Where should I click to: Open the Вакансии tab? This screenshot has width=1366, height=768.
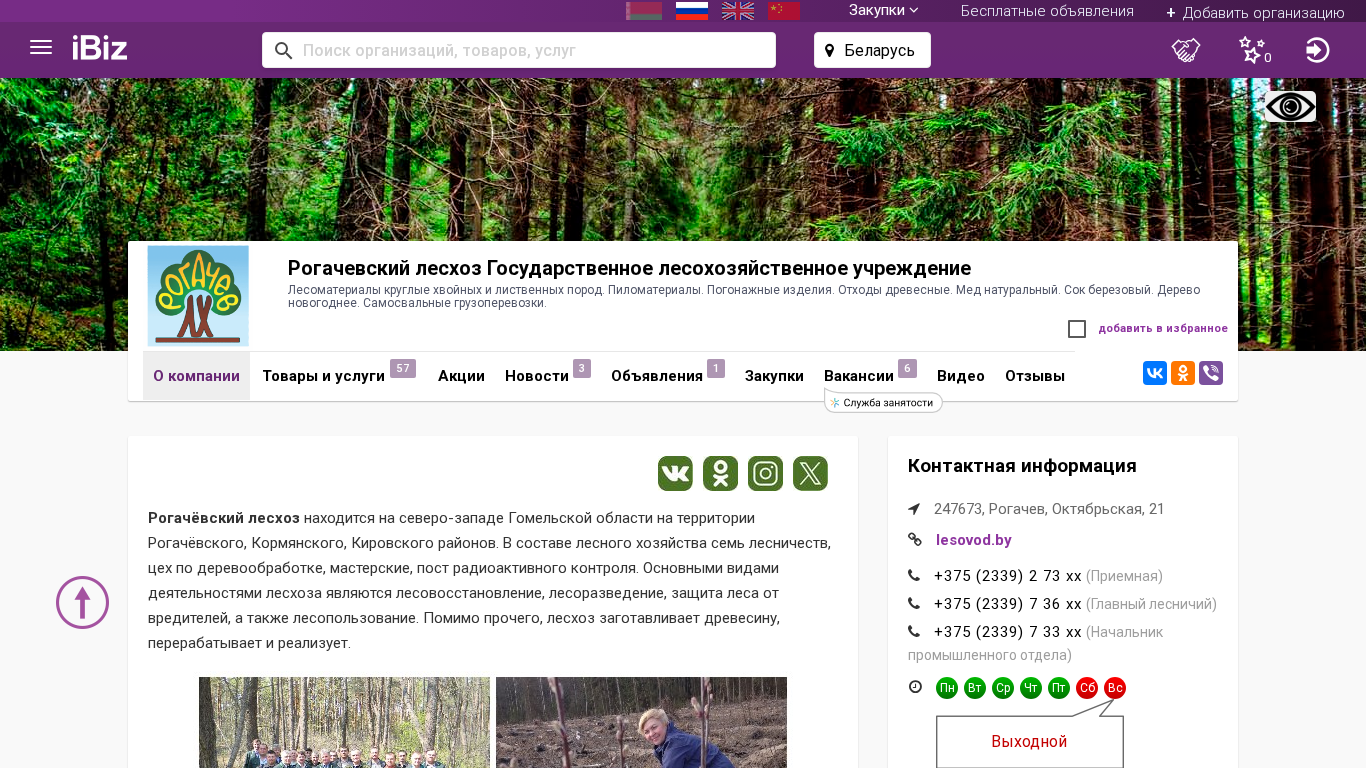[870, 376]
